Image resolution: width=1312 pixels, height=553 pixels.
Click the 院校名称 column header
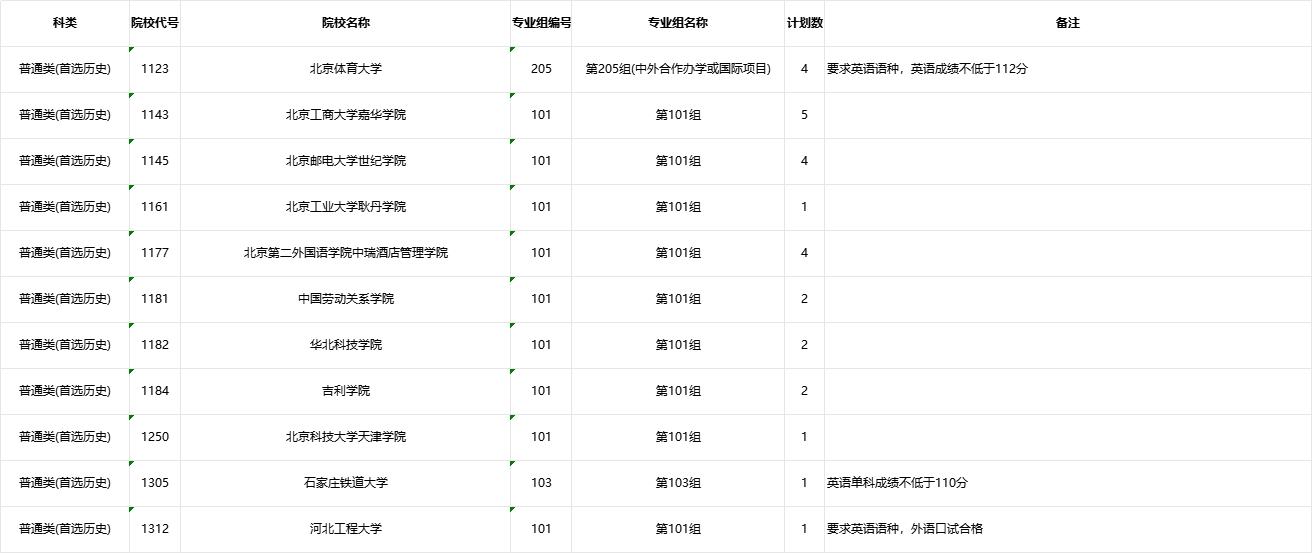(x=345, y=23)
